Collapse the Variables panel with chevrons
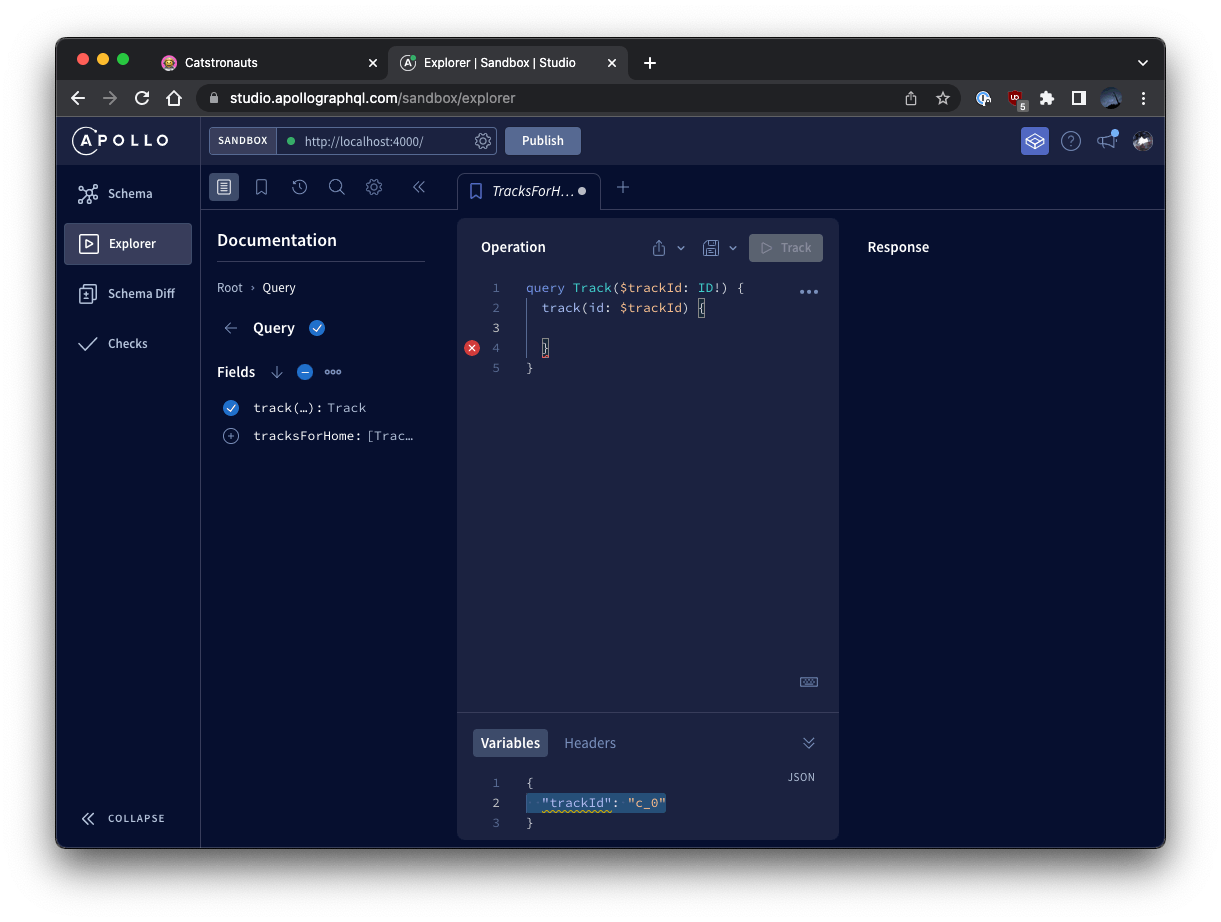This screenshot has height=922, width=1221. [809, 743]
